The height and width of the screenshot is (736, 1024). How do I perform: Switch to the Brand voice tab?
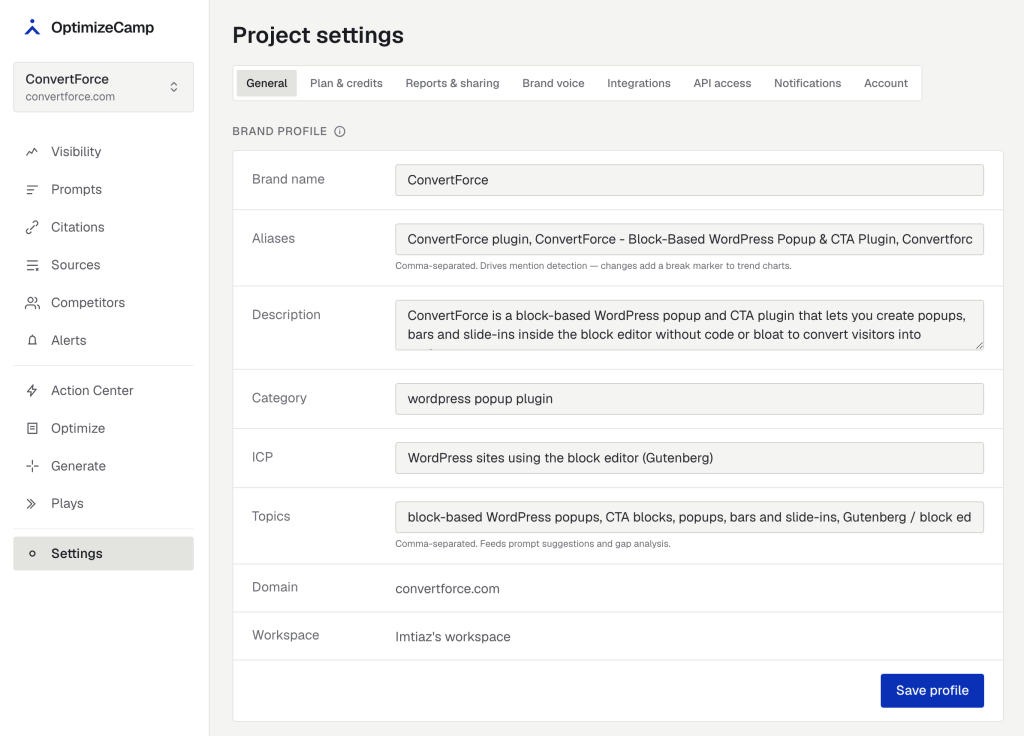point(553,83)
